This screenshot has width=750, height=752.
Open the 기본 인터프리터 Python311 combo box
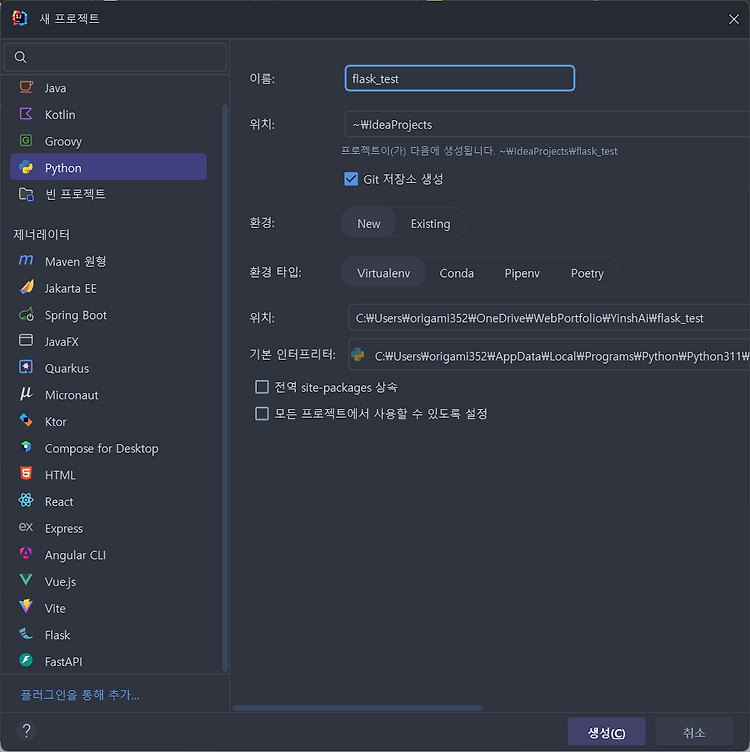coord(549,355)
